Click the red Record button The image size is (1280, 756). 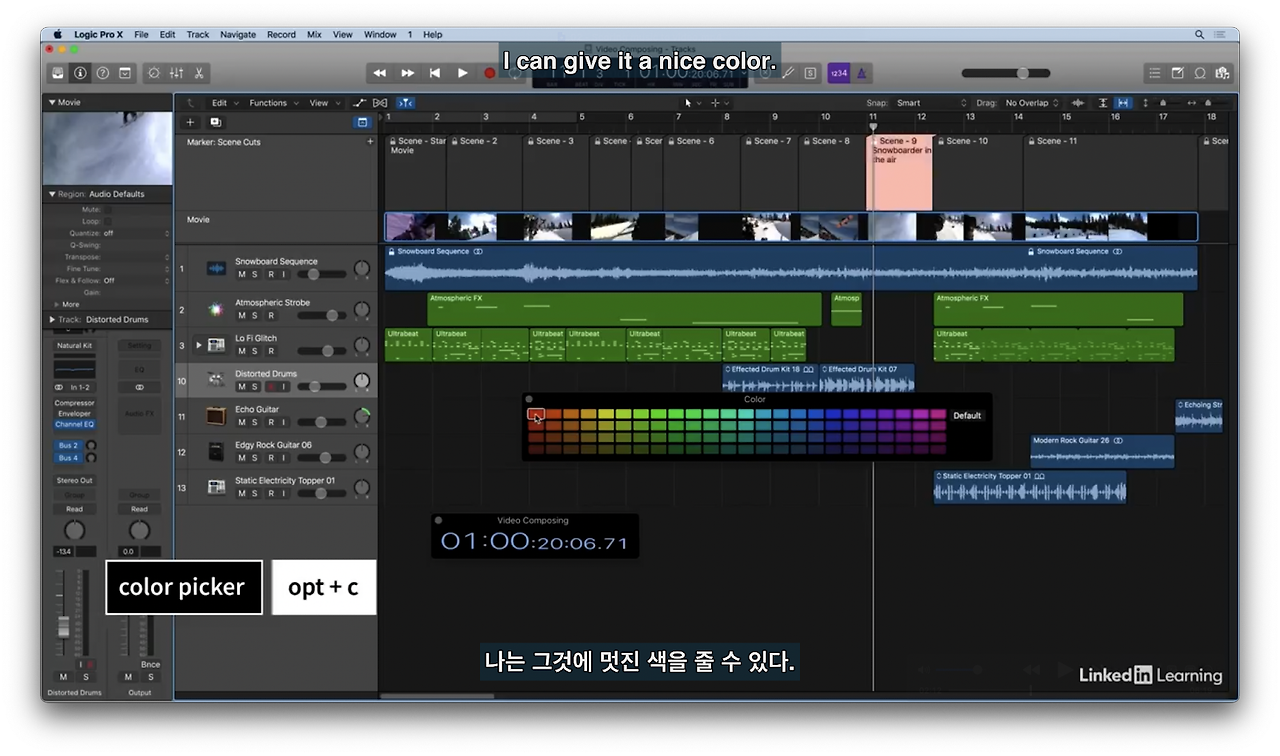point(489,73)
